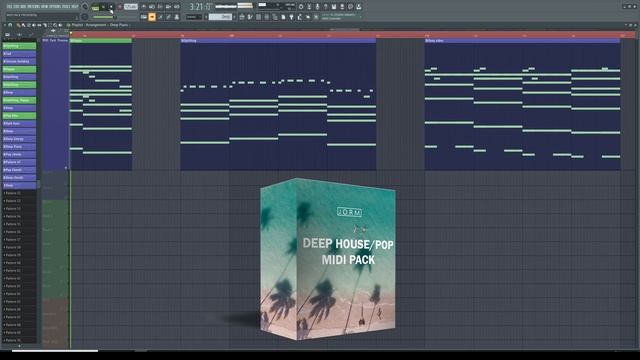The width and height of the screenshot is (640, 360).
Task: Start one-click audio recording microphone icon
Action: click(x=317, y=7)
